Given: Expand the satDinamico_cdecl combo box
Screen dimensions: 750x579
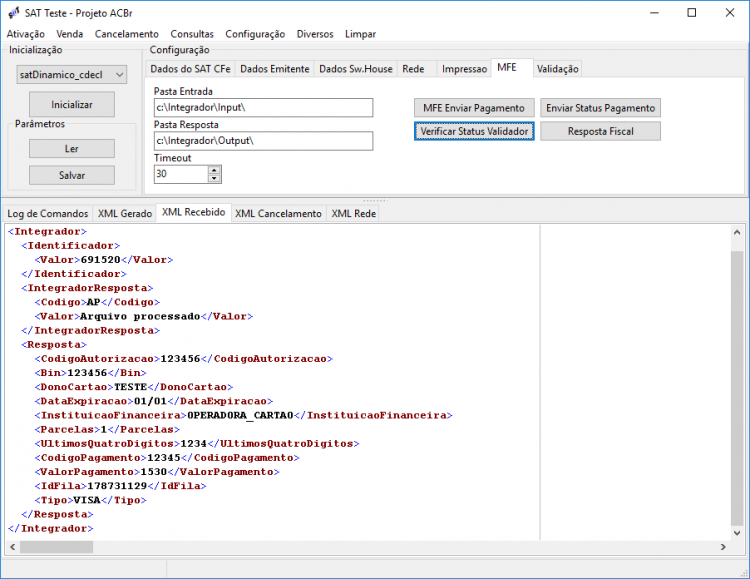Looking at the screenshot, I should pos(72,75).
